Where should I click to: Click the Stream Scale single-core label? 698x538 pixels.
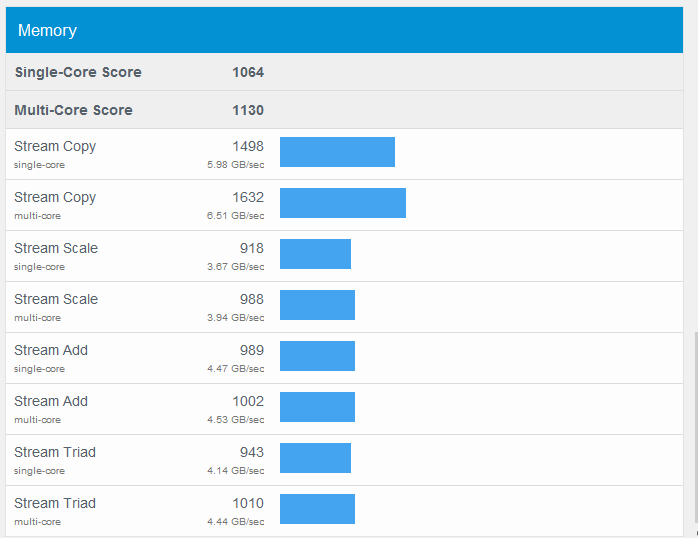tap(56, 248)
